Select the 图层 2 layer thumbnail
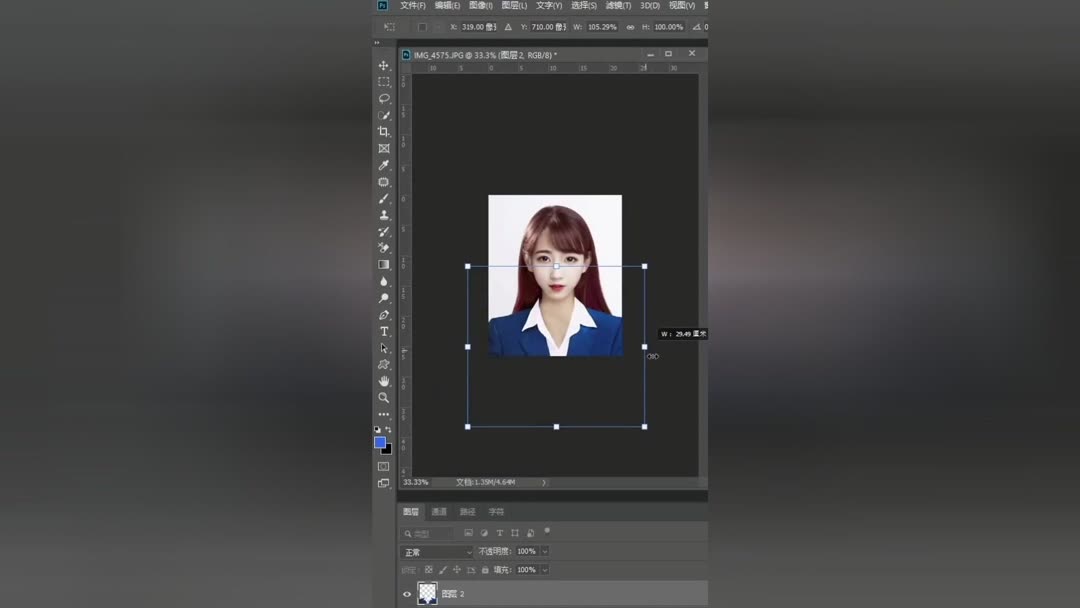Image resolution: width=1080 pixels, height=608 pixels. 427,592
